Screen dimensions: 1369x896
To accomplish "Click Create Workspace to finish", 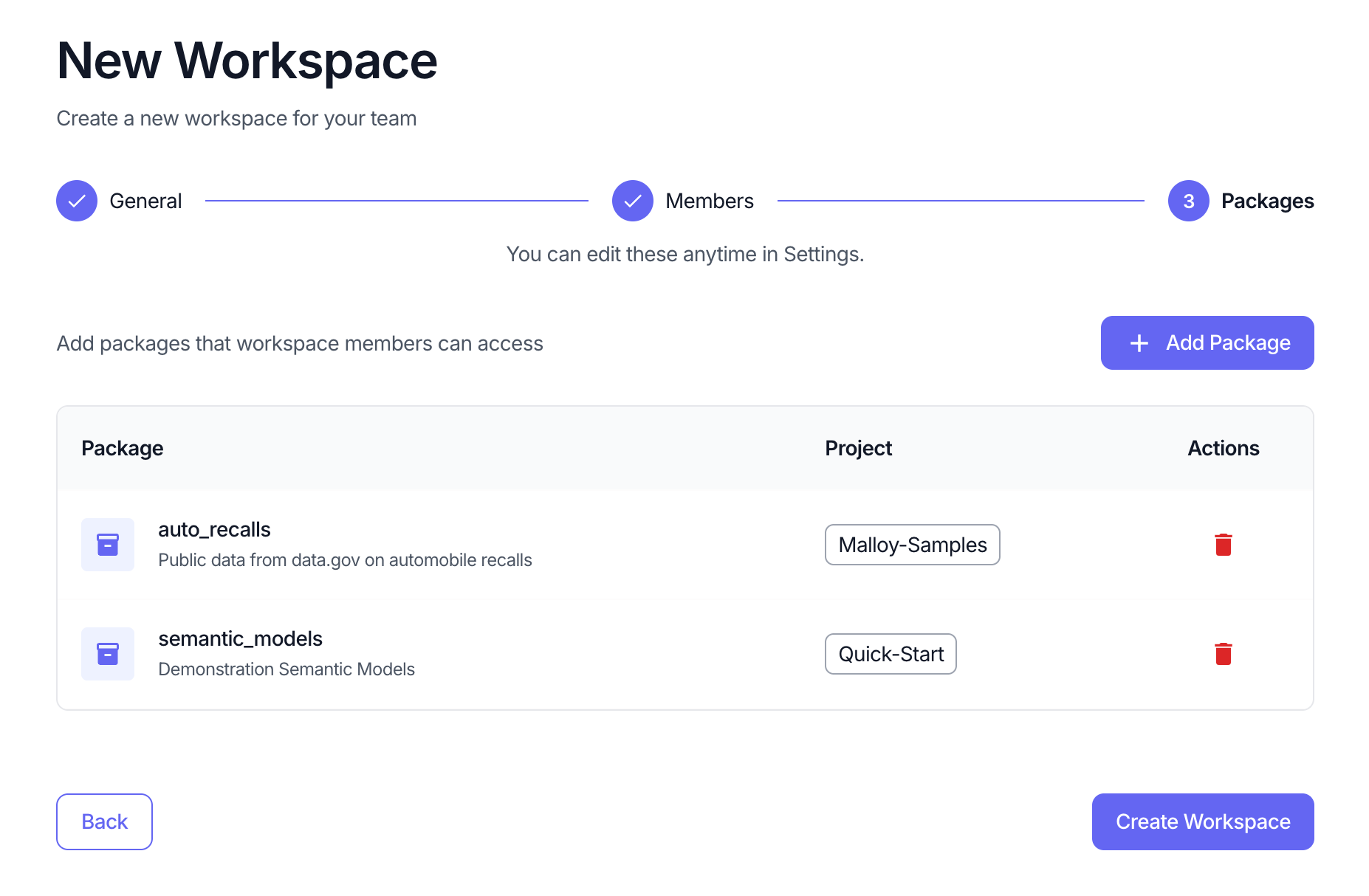I will point(1202,821).
